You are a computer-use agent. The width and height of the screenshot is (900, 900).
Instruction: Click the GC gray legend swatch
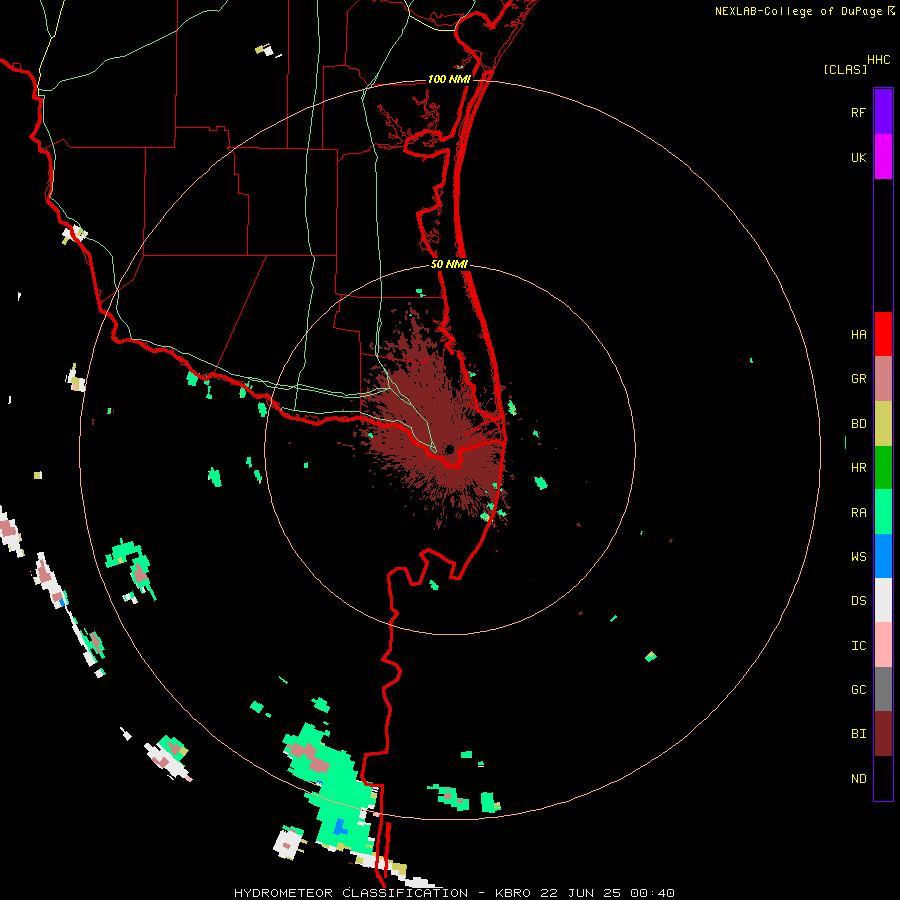coord(883,689)
